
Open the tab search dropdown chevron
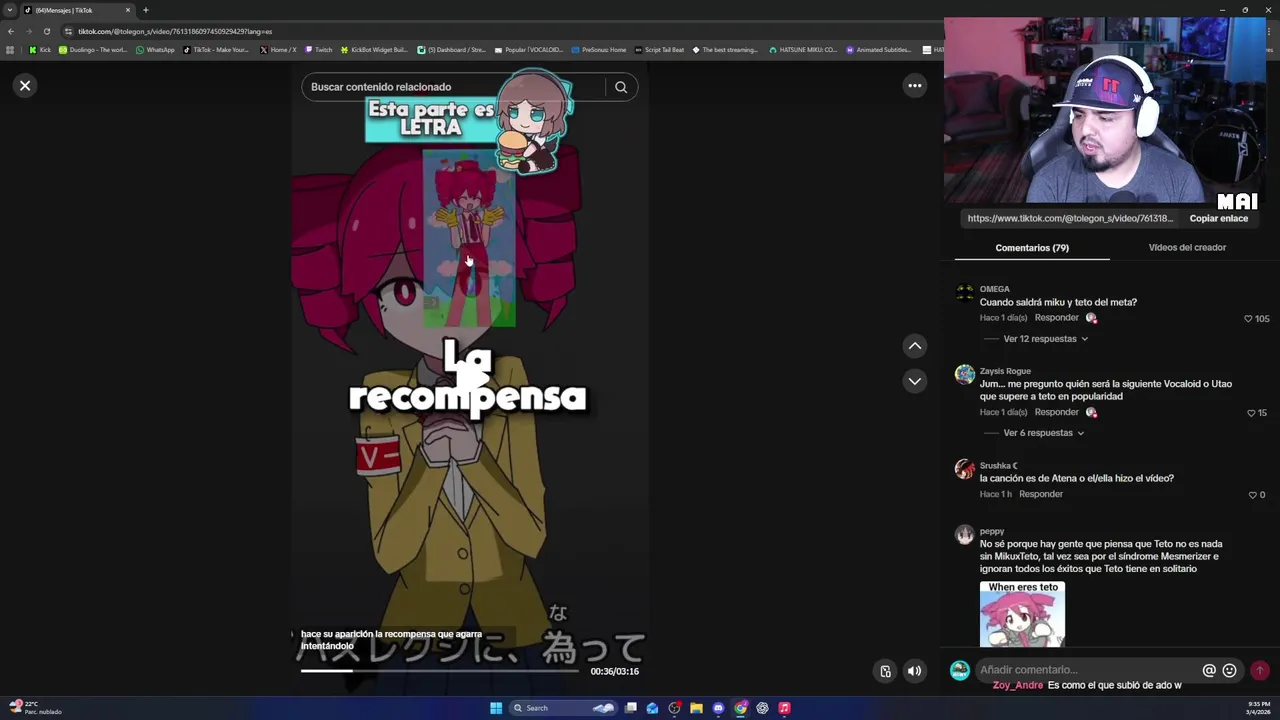tap(10, 10)
